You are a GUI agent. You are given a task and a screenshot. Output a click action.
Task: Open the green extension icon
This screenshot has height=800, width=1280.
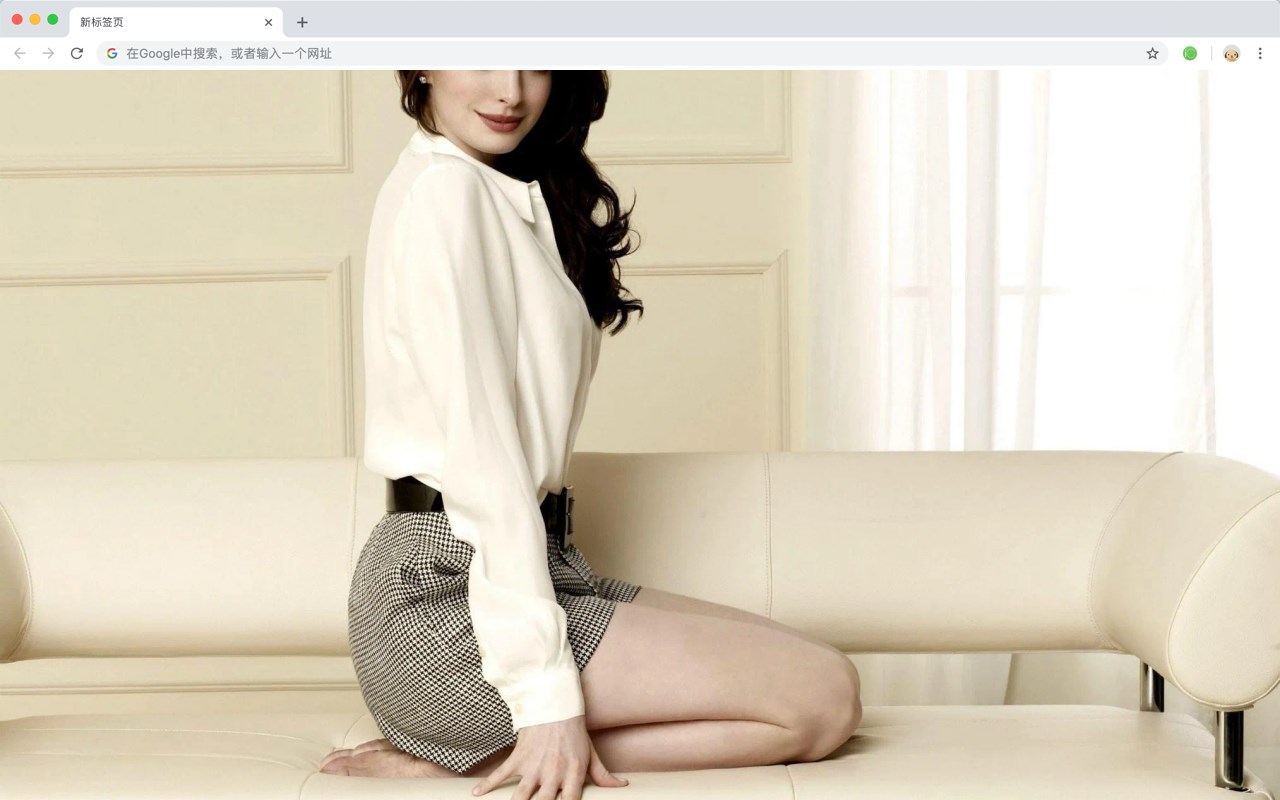point(1190,53)
